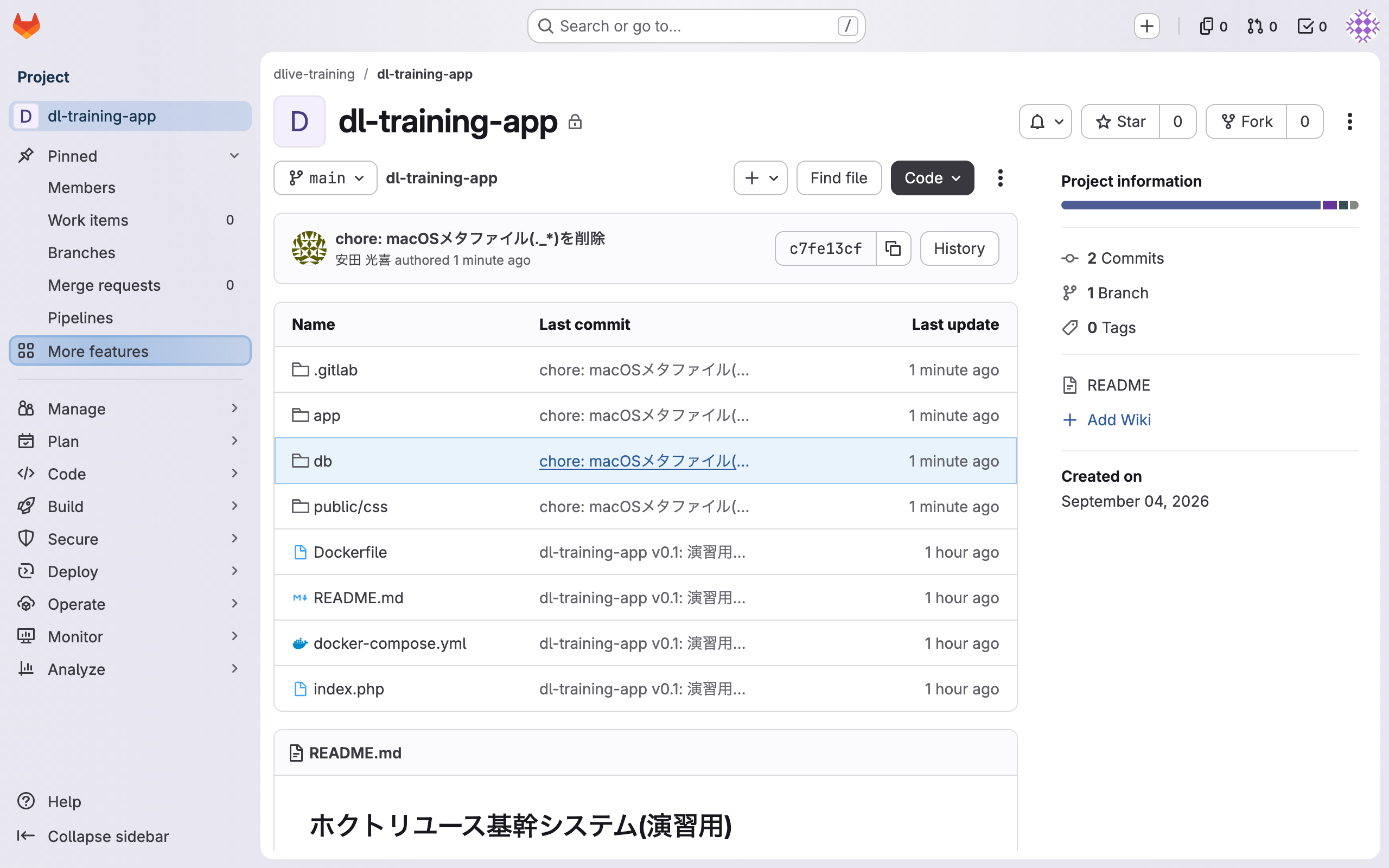Viewport: 1389px width, 868px height.
Task: Open the add file plus dropdown
Action: [761, 178]
